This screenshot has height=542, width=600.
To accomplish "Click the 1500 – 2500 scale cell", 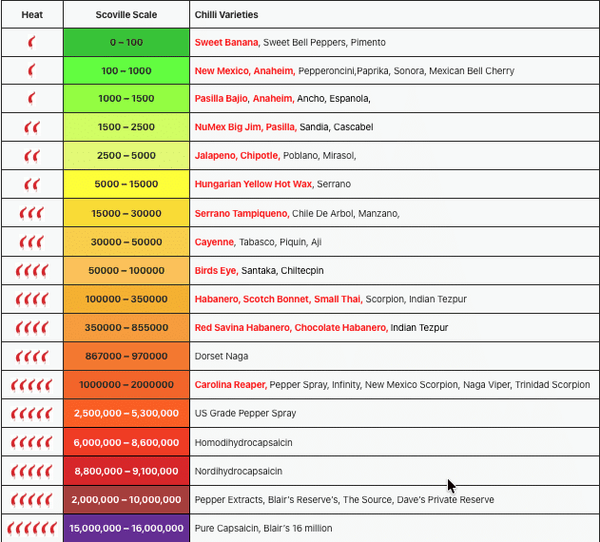I will [x=126, y=127].
